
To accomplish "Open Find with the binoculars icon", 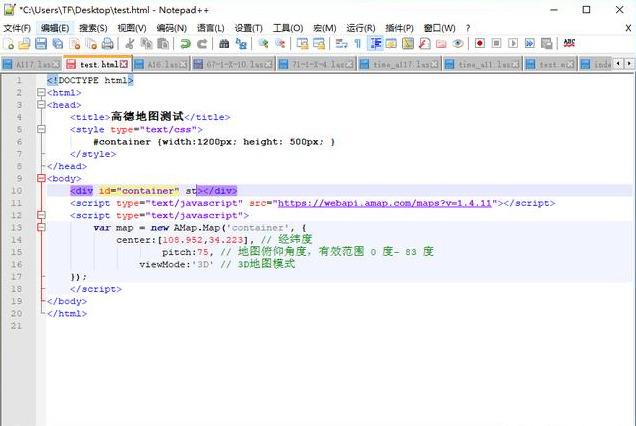I will tap(224, 43).
